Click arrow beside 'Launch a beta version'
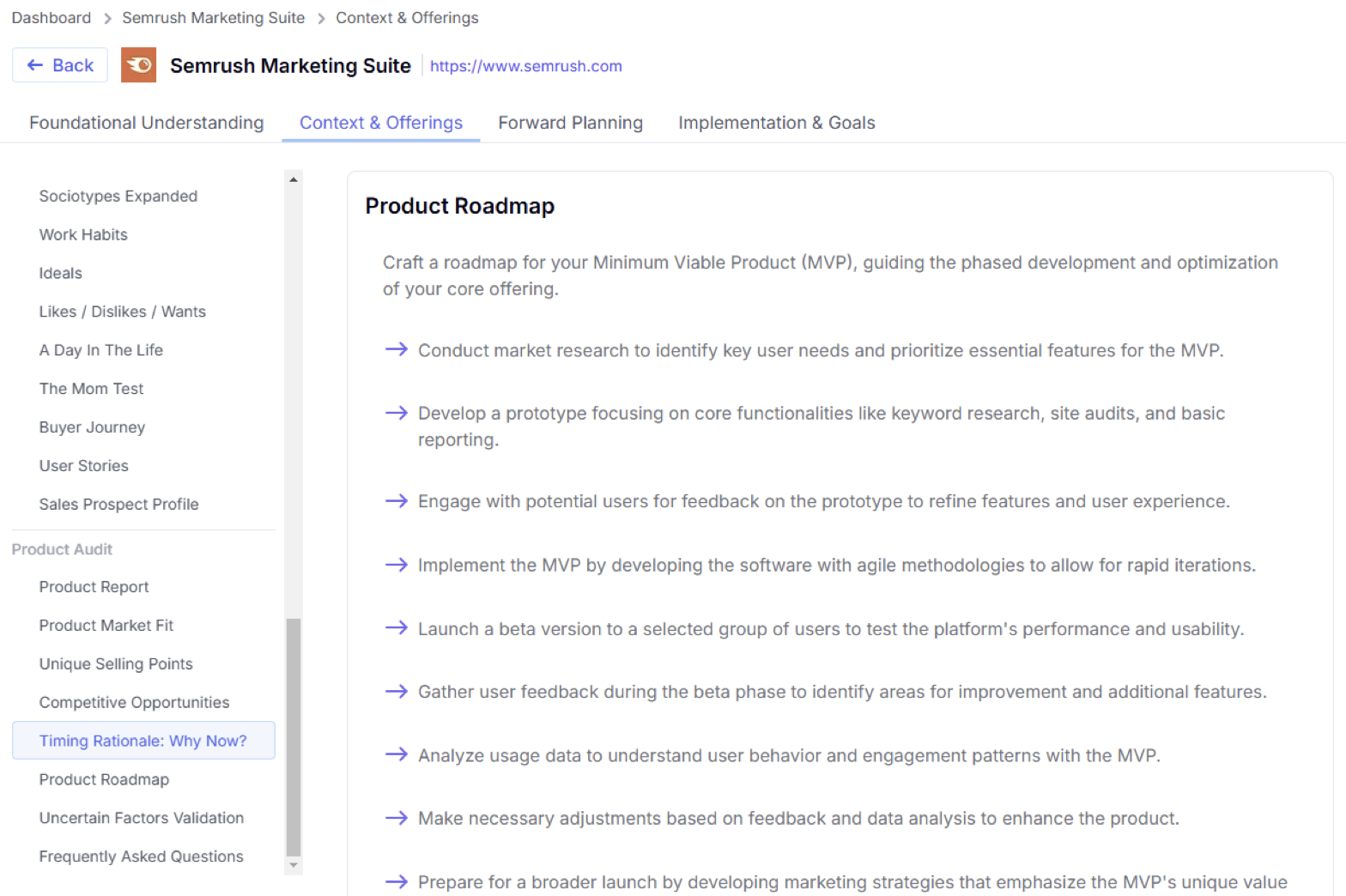The width and height of the screenshot is (1346, 896). tap(397, 628)
